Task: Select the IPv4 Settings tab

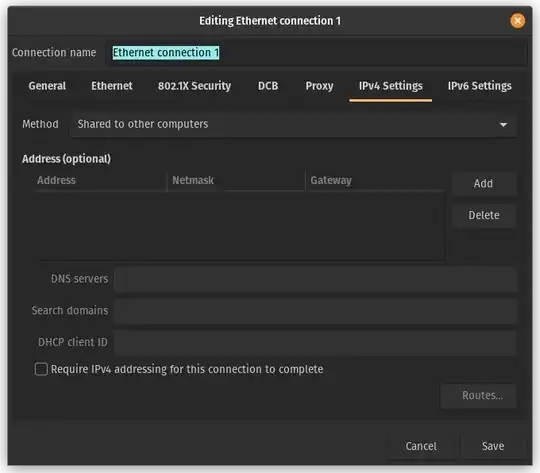Action: pyautogui.click(x=391, y=86)
